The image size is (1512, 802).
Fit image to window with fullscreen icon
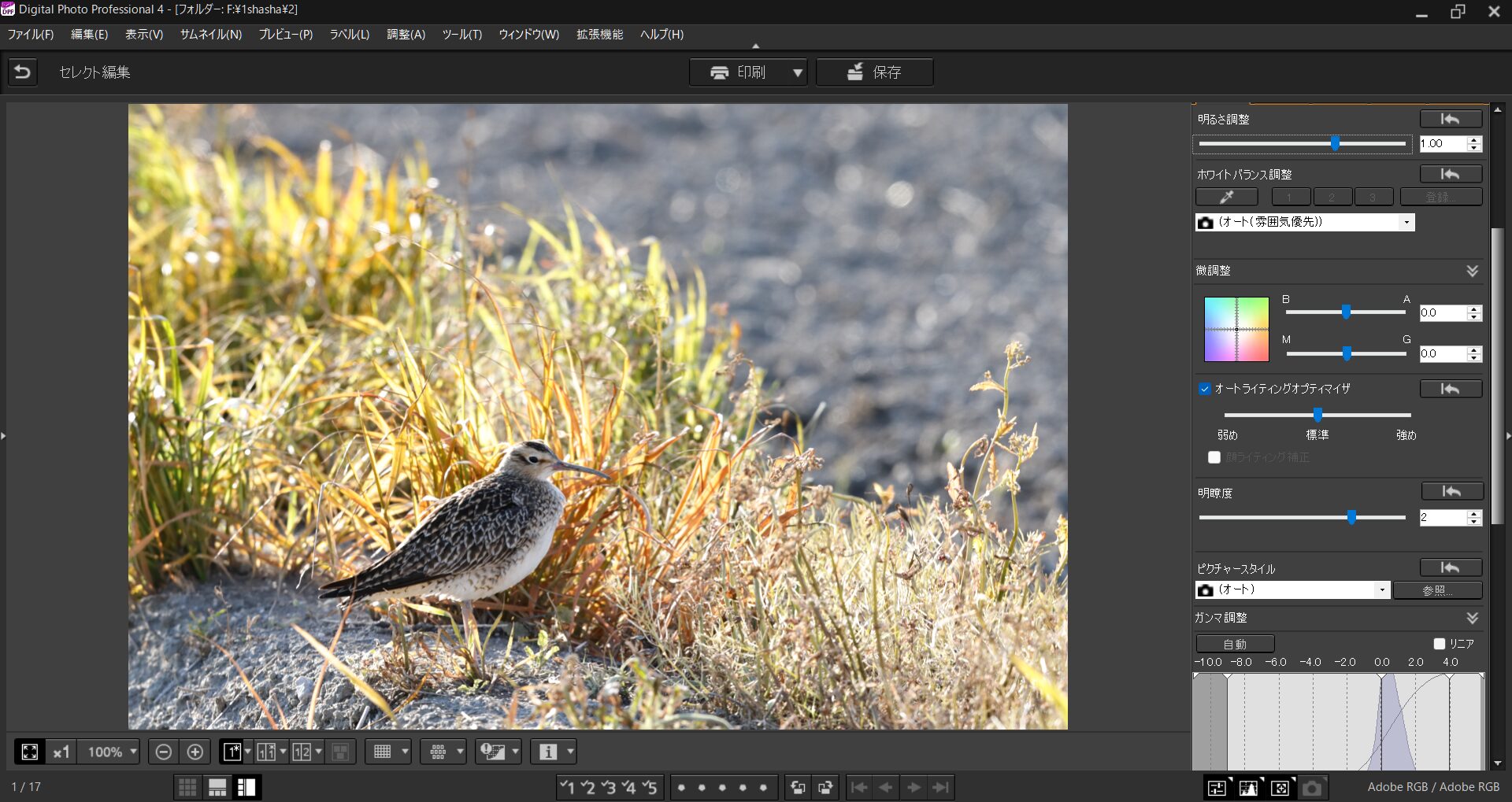30,752
